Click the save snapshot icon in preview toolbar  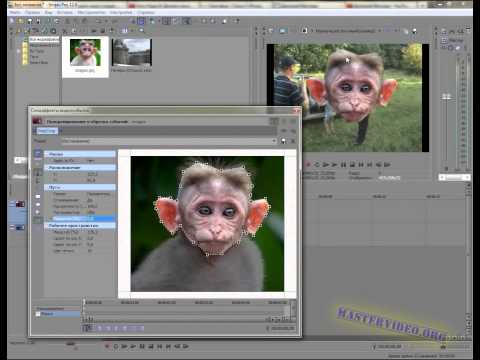(414, 31)
